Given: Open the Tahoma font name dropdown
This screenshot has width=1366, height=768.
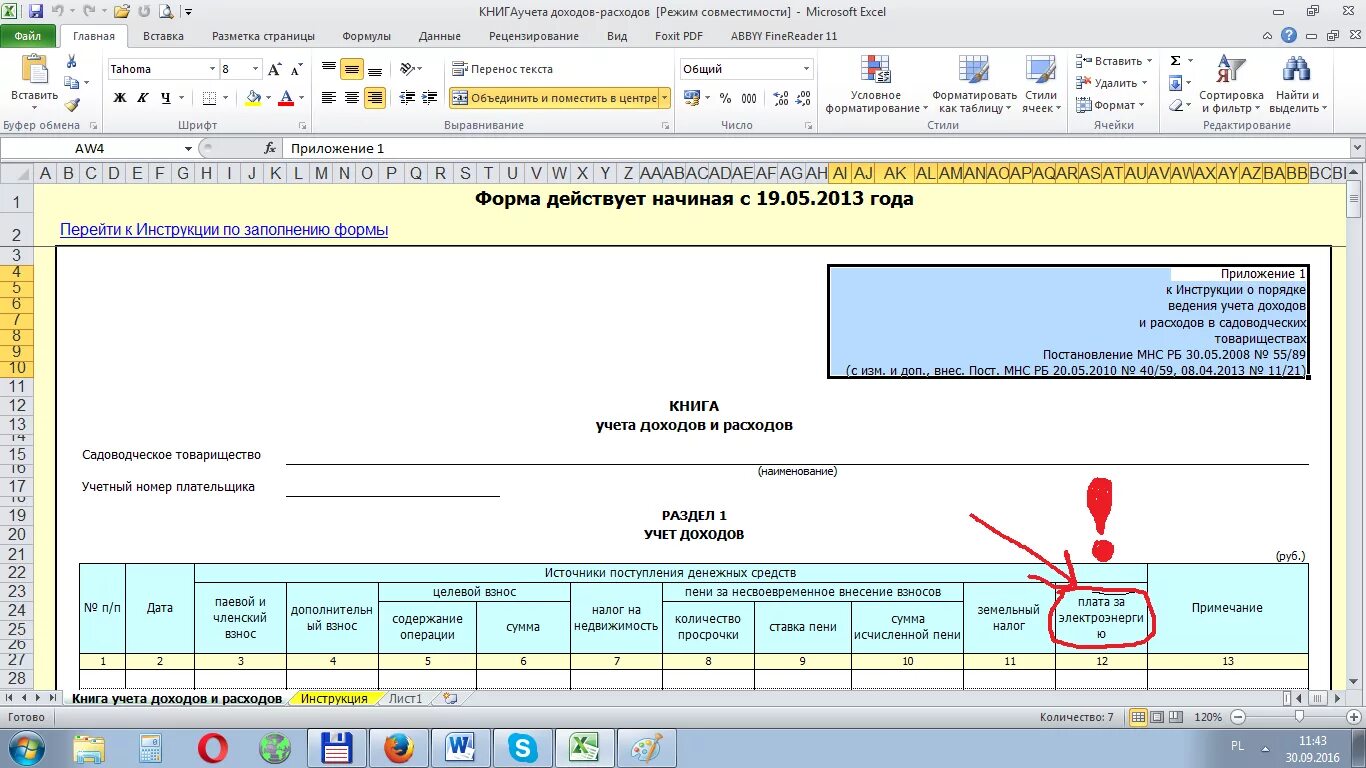Looking at the screenshot, I should 212,69.
